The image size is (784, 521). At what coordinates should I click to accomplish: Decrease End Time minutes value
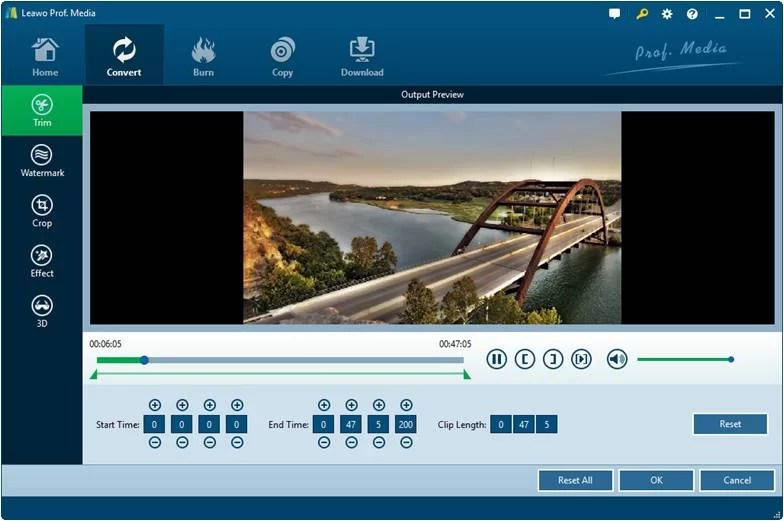tap(352, 442)
